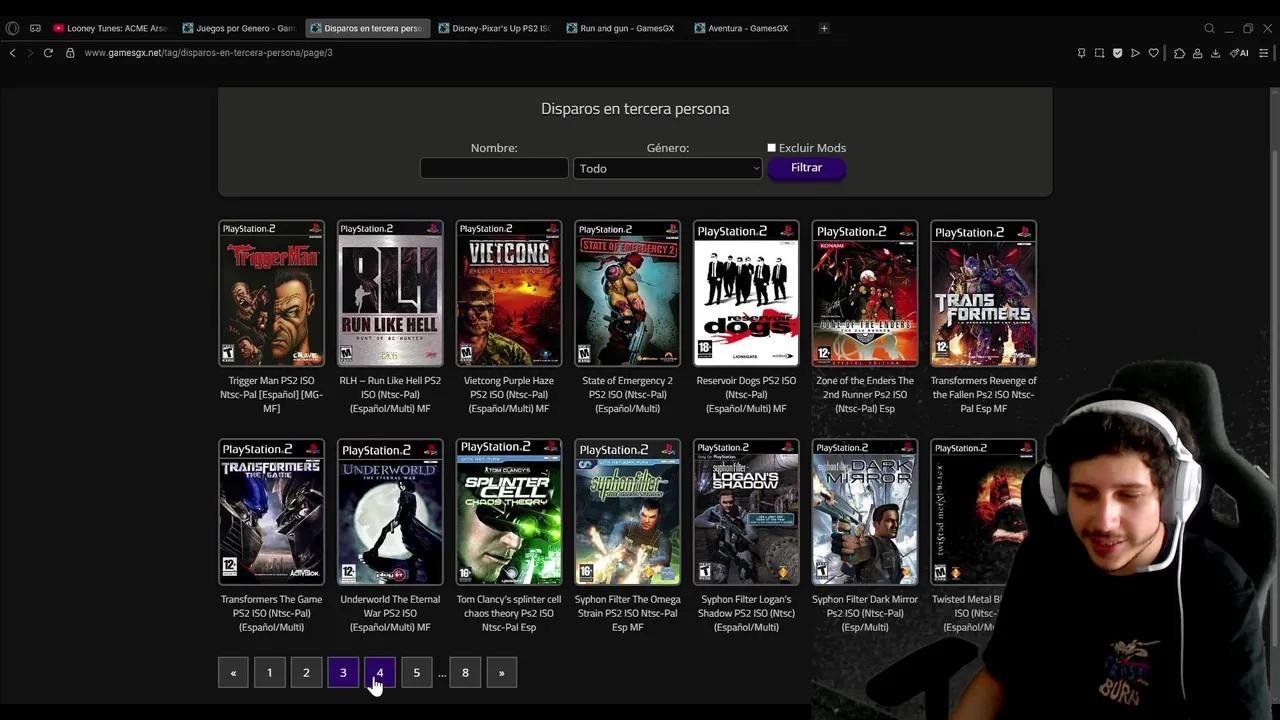Open Trigger Man PS2 ISO title link
The width and height of the screenshot is (1280, 720).
(271, 394)
